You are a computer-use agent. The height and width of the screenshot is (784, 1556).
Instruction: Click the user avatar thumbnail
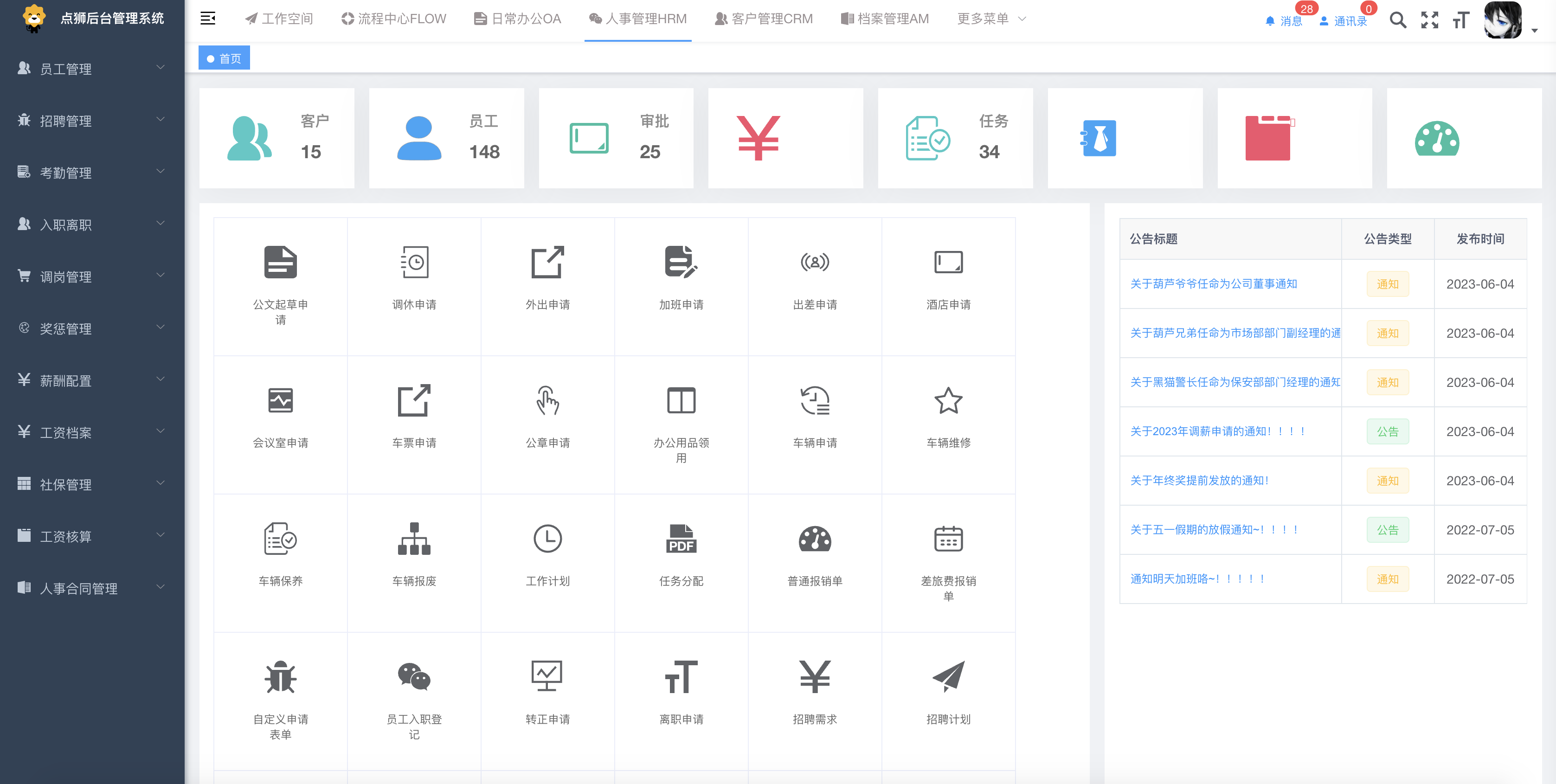[1502, 20]
